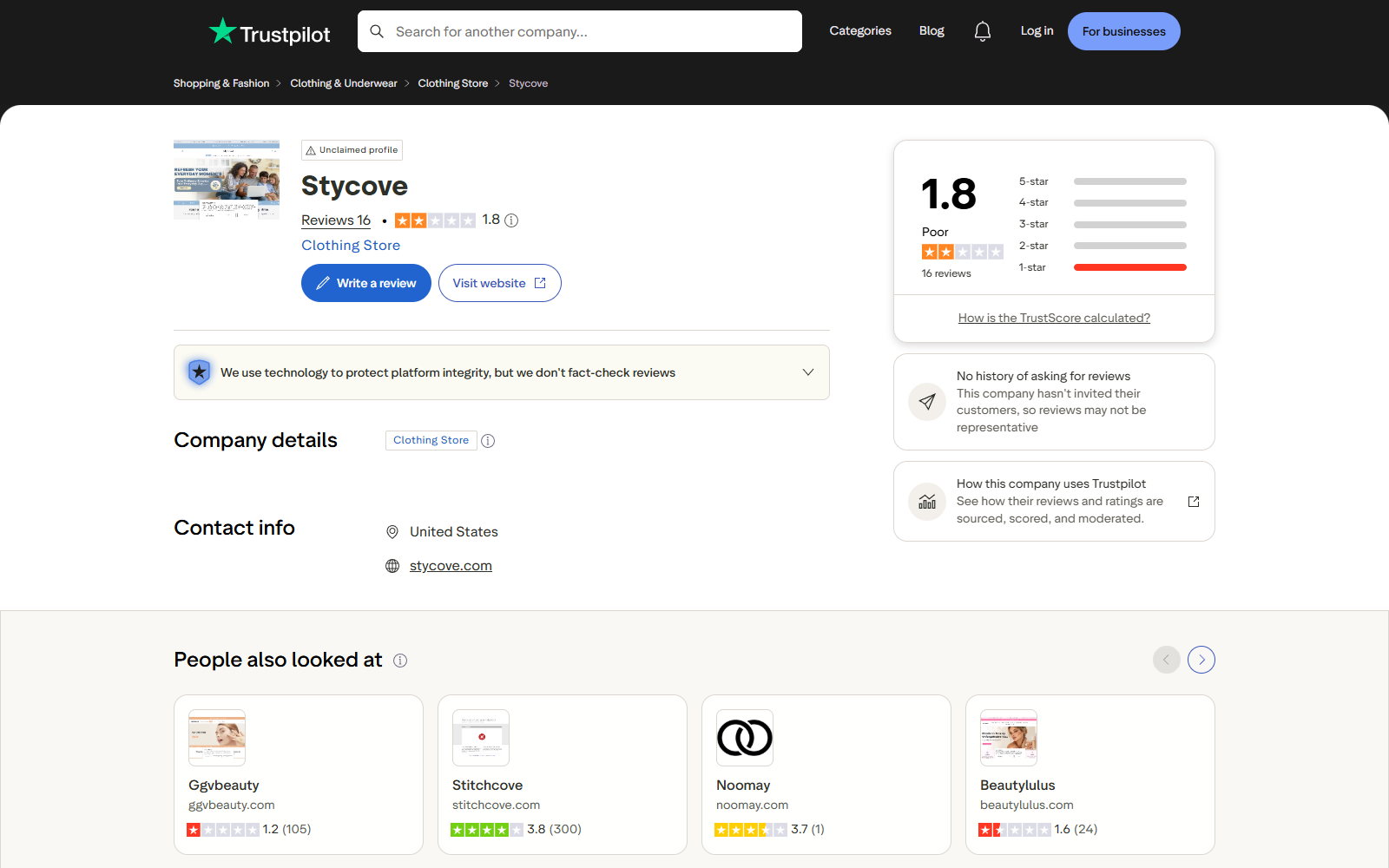Click the chart icon in Trustpilot usage card
The height and width of the screenshot is (868, 1389).
coord(927,502)
